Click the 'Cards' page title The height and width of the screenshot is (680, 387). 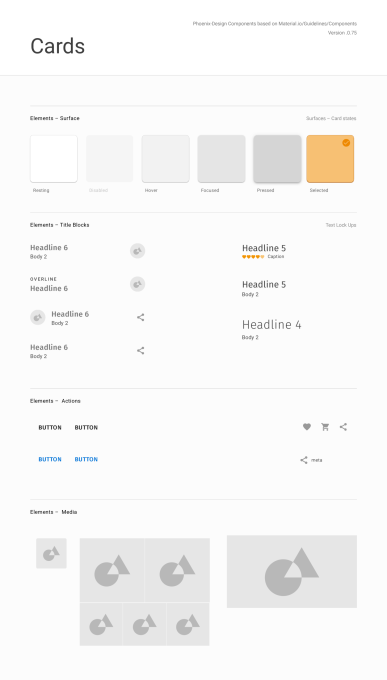(58, 46)
